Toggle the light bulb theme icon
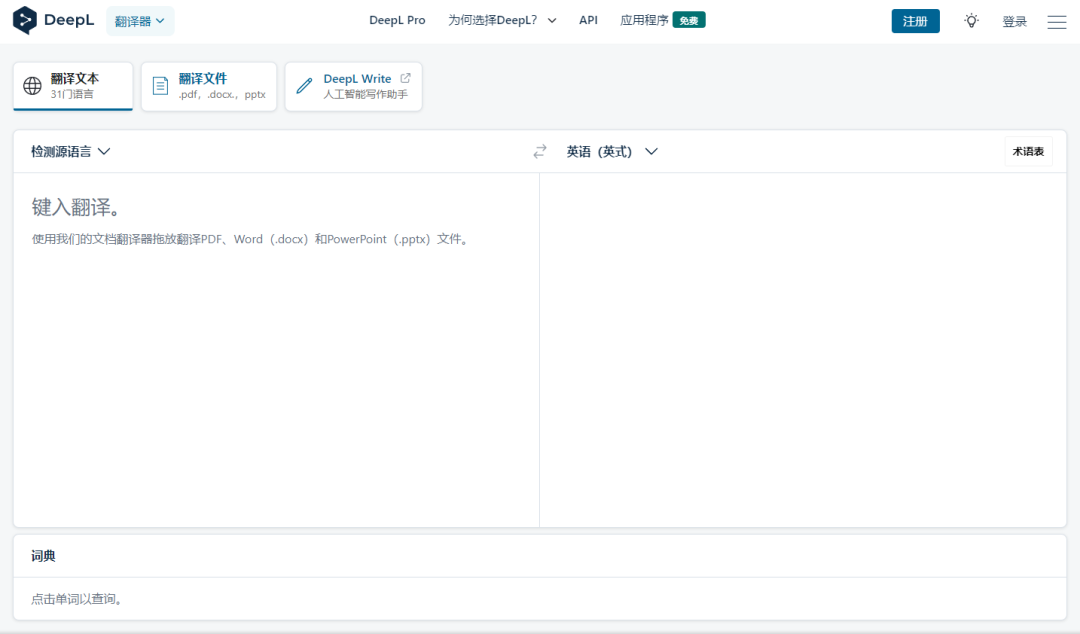Screen dimensions: 1080x634 click(971, 21)
